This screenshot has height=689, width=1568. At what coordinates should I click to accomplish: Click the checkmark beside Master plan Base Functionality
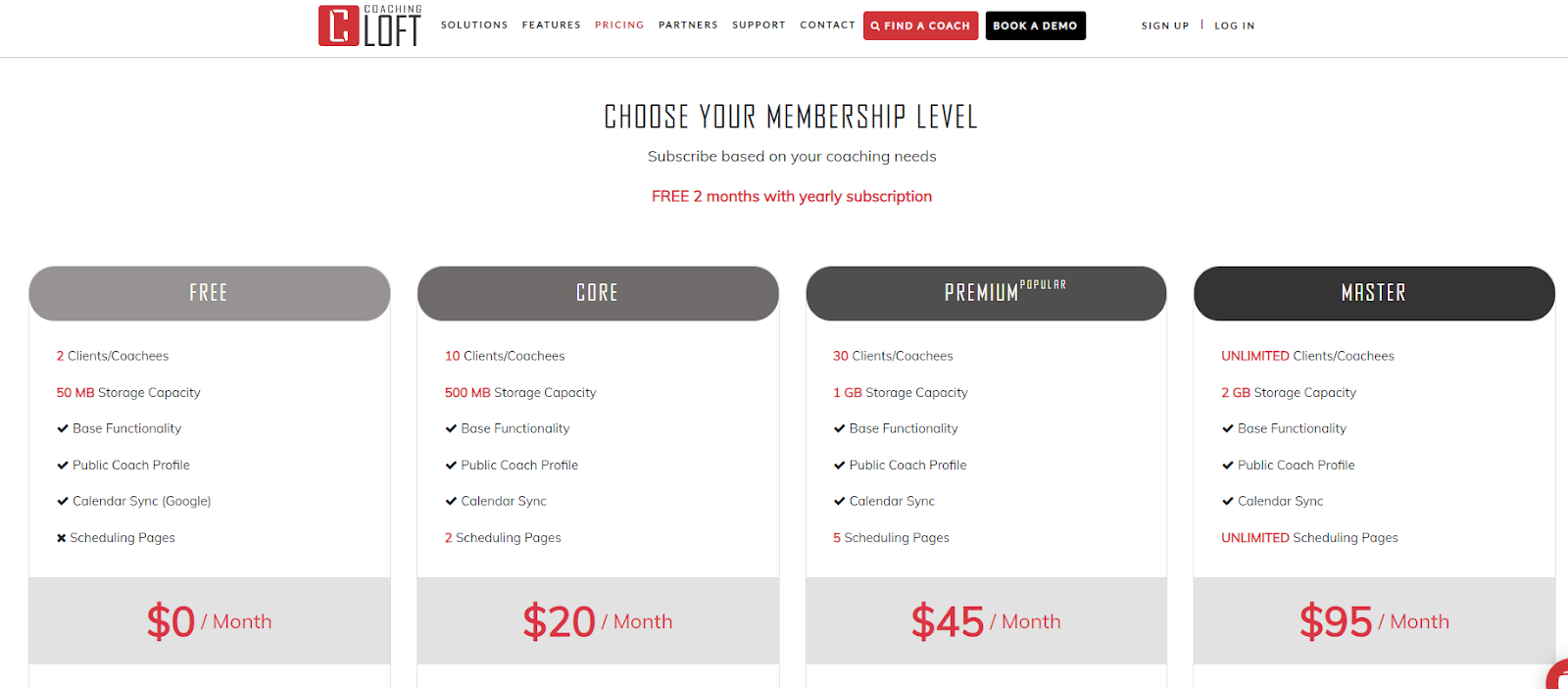click(x=1228, y=428)
